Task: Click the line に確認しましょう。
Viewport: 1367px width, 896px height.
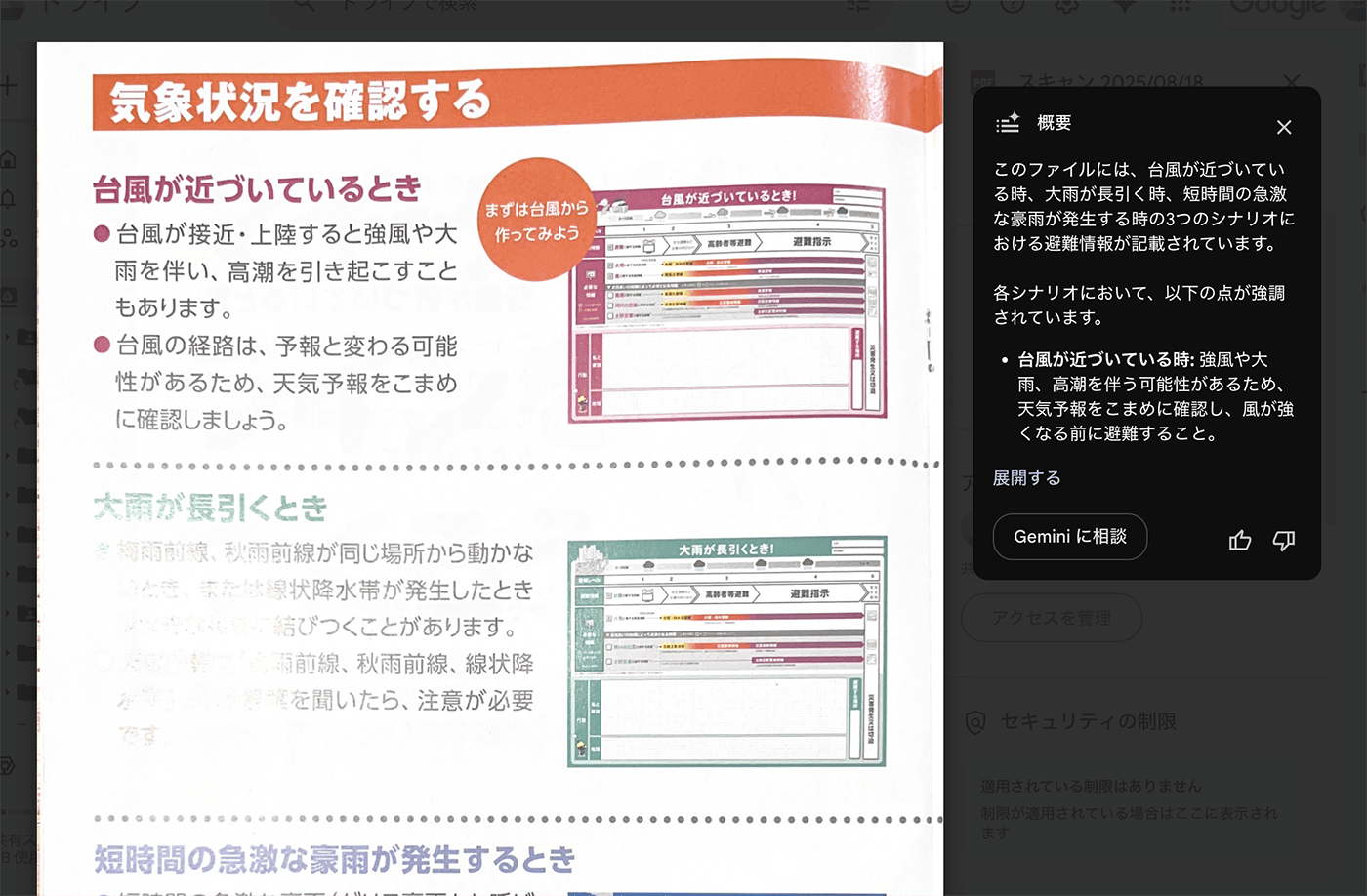Action: (x=202, y=420)
